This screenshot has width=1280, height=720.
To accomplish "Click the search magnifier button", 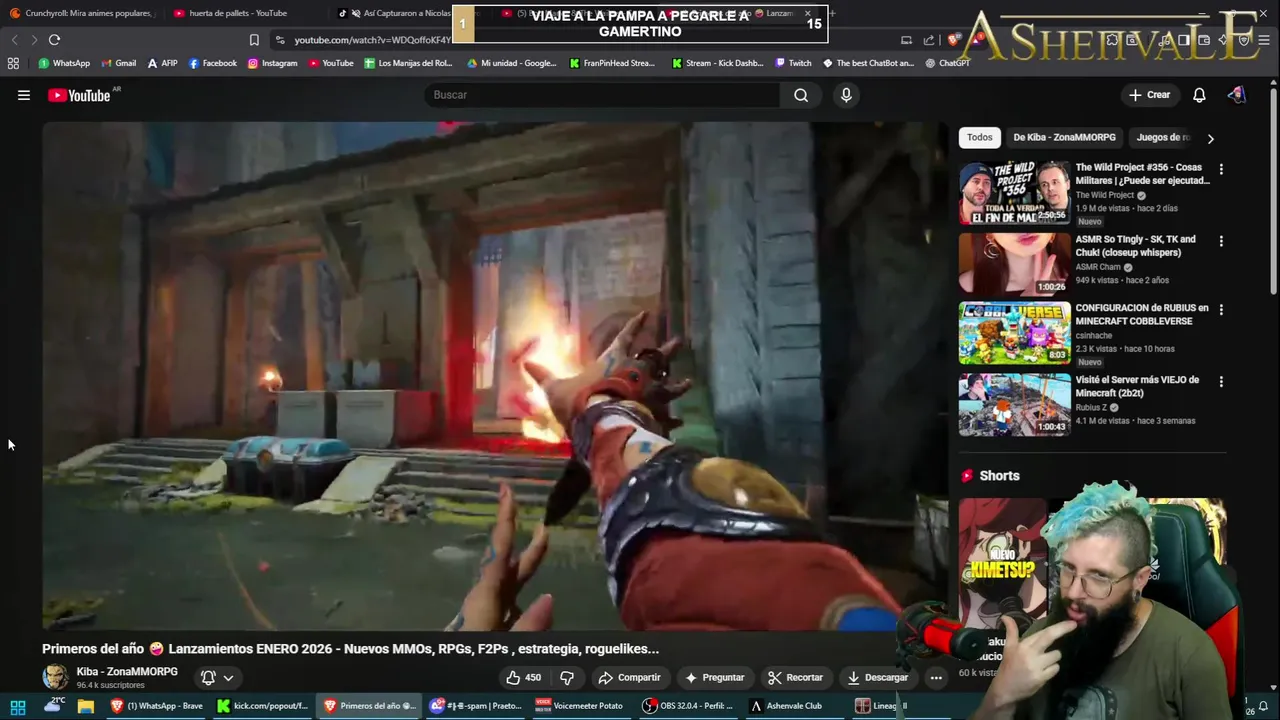I will click(801, 95).
